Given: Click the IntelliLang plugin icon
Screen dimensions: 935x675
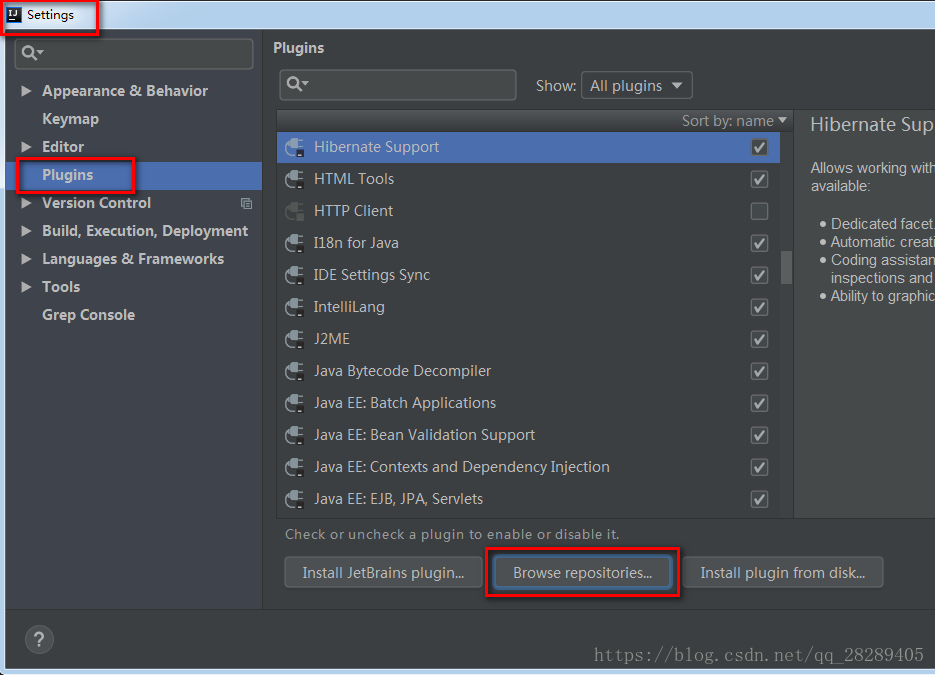Looking at the screenshot, I should tap(295, 307).
